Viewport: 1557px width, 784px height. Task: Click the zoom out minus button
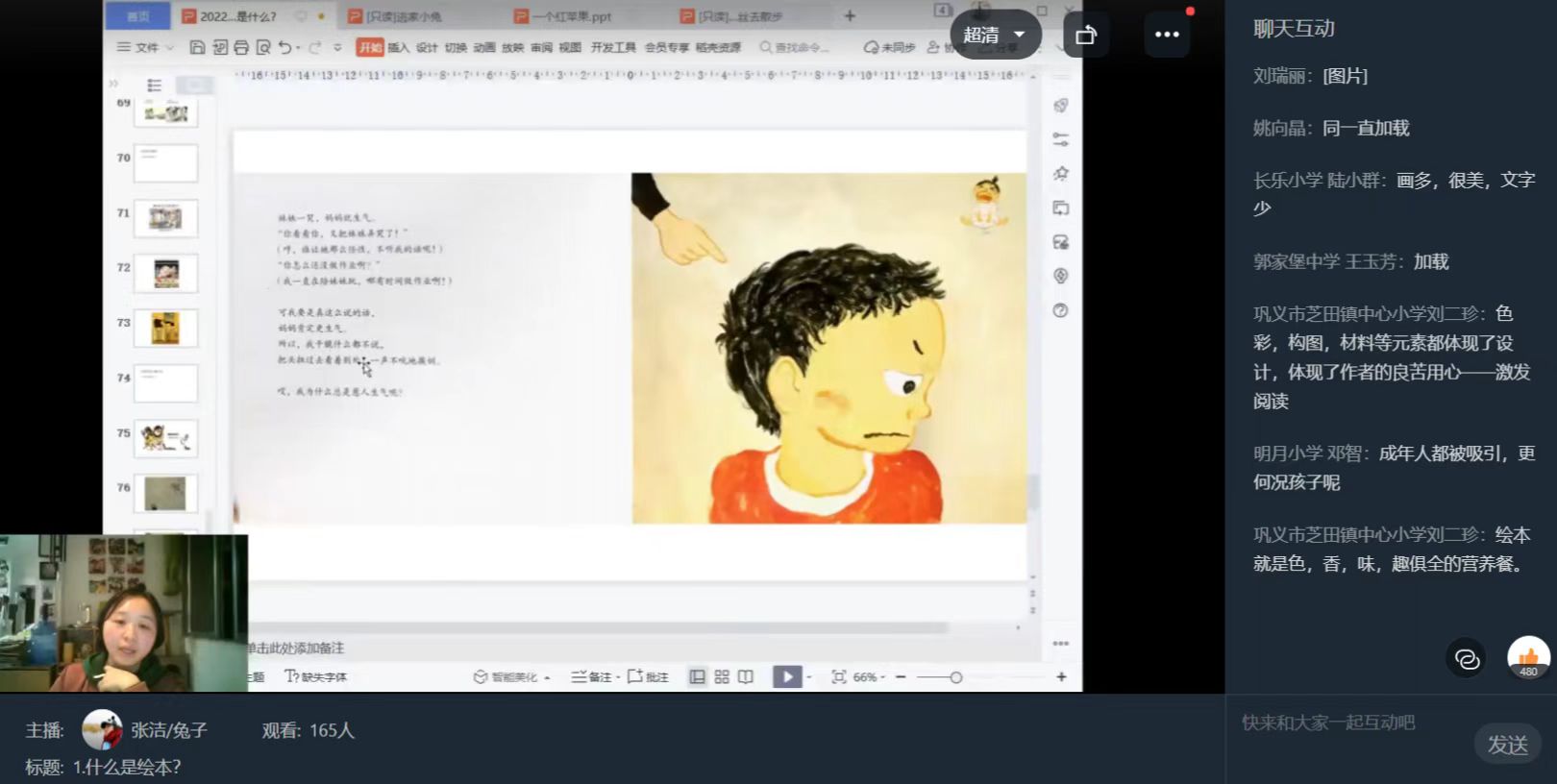[901, 676]
